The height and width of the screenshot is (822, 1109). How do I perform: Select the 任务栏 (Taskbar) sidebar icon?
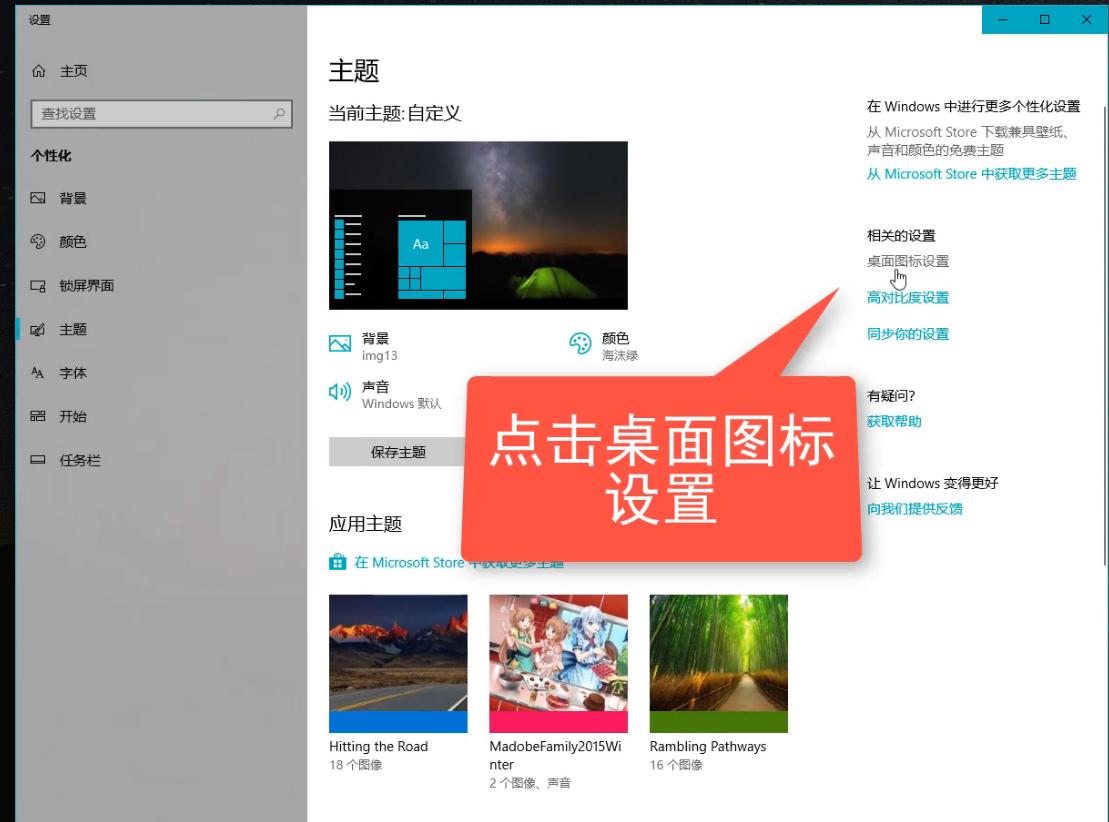38,459
